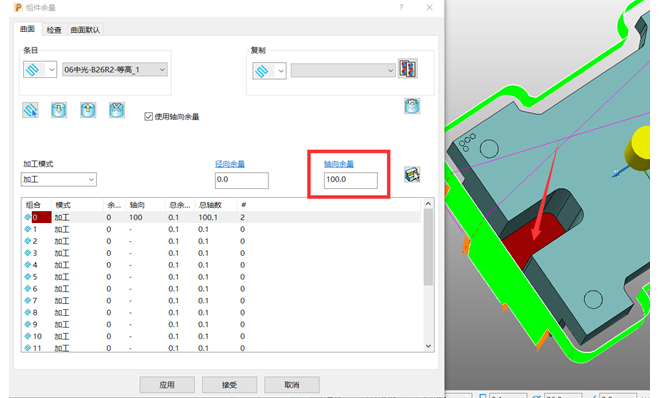Click the 应用 button

[x=167, y=385]
